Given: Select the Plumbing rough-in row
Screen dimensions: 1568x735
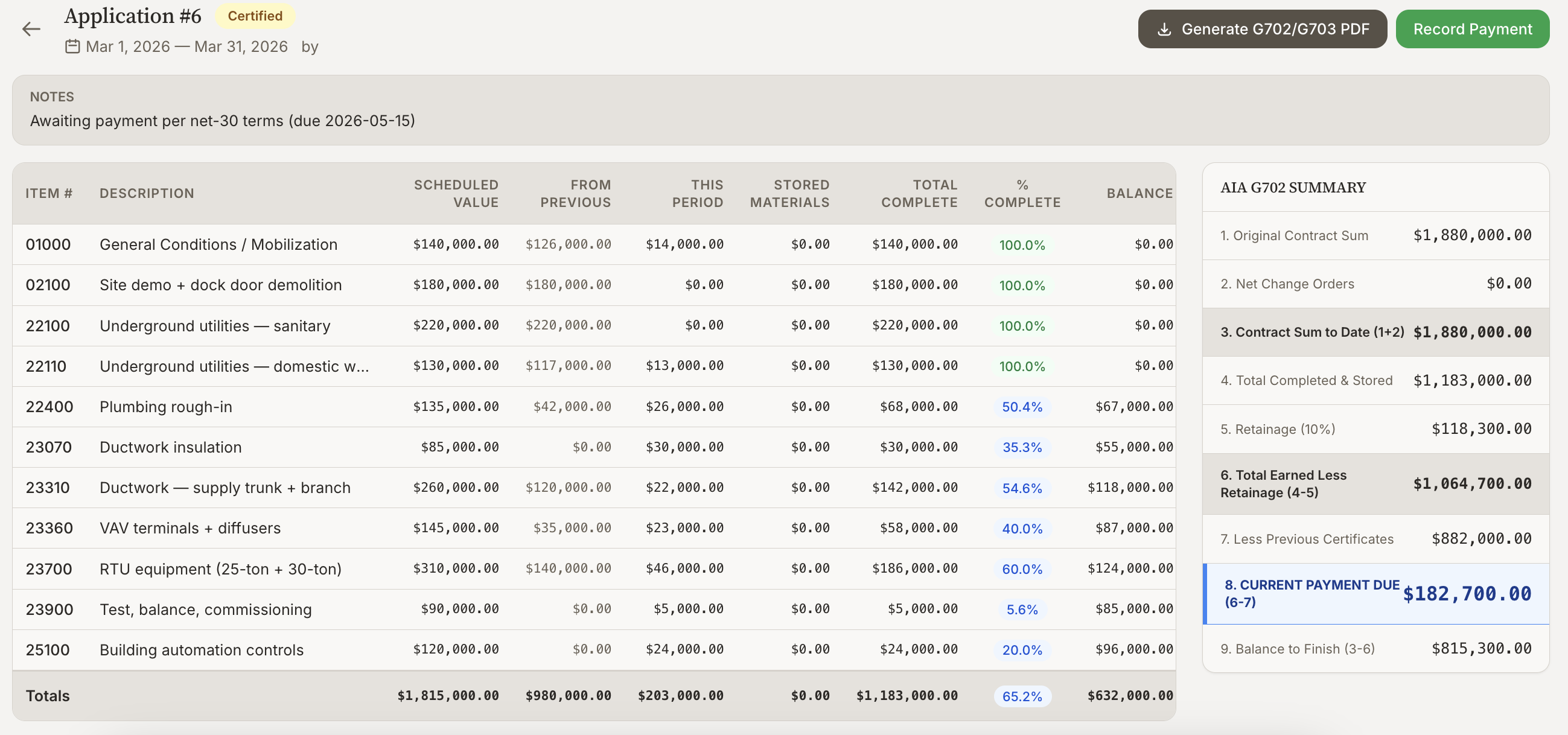Looking at the screenshot, I should (x=593, y=407).
